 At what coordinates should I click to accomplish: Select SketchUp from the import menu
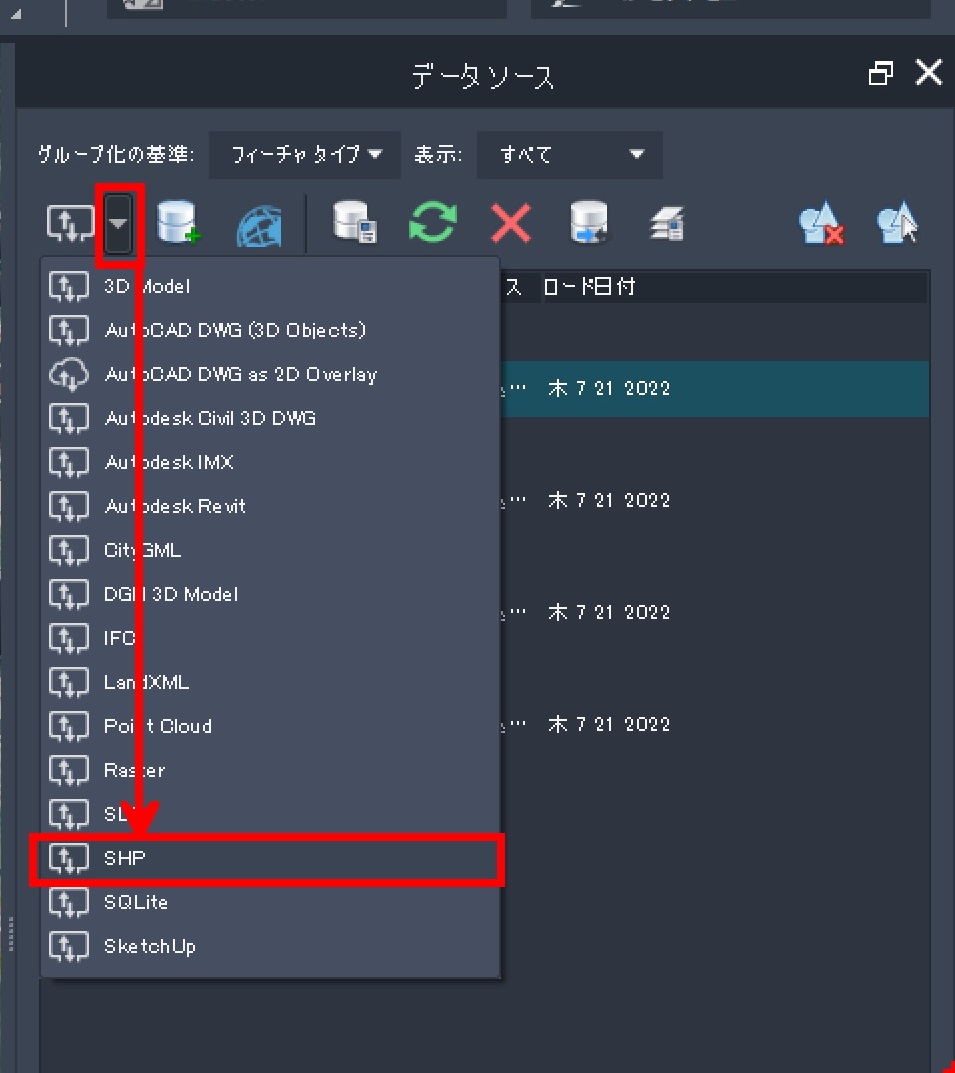[x=271, y=946]
